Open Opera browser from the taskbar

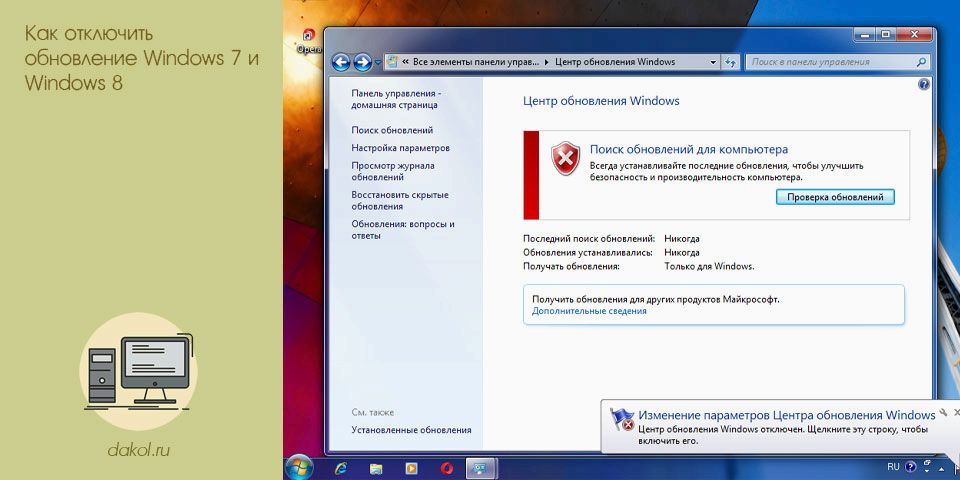coord(446,470)
